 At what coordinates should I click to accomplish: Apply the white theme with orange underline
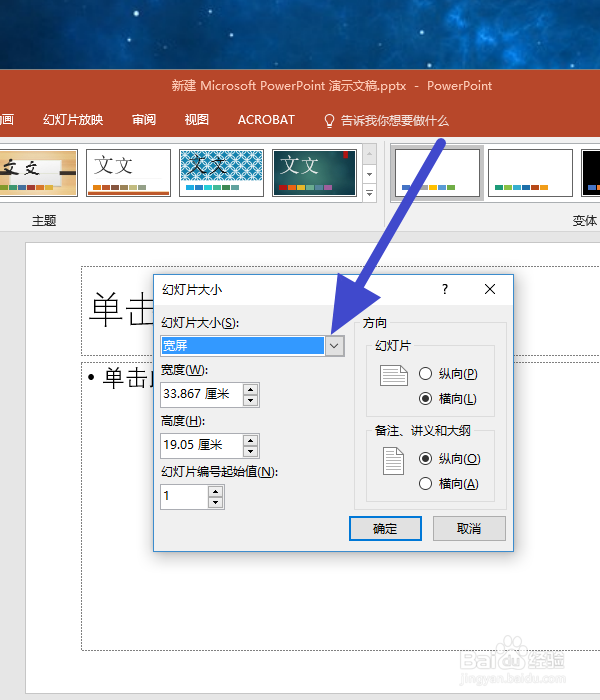129,173
